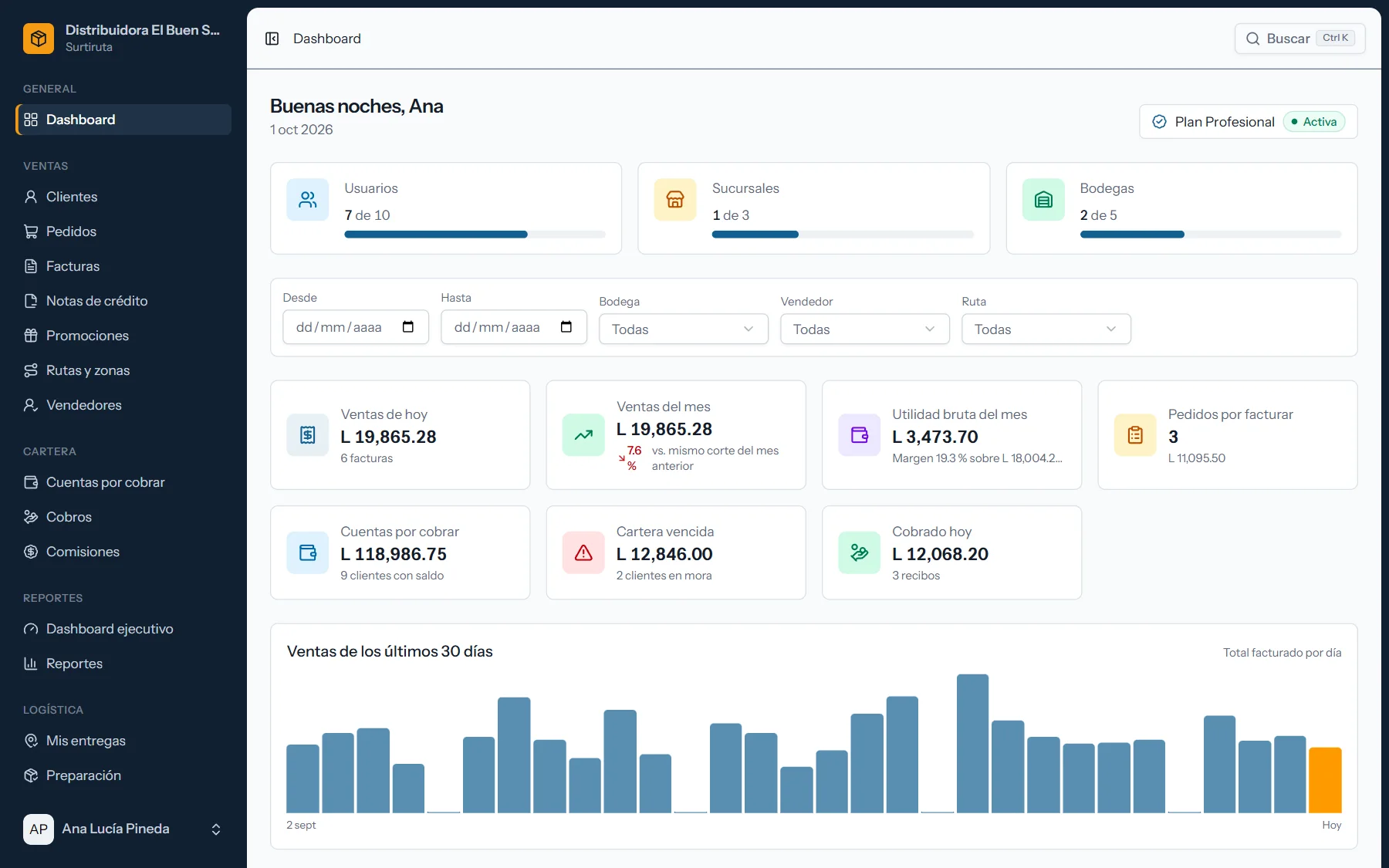The height and width of the screenshot is (868, 1389).
Task: Open Mis entregas in sidebar
Action: 123,741
